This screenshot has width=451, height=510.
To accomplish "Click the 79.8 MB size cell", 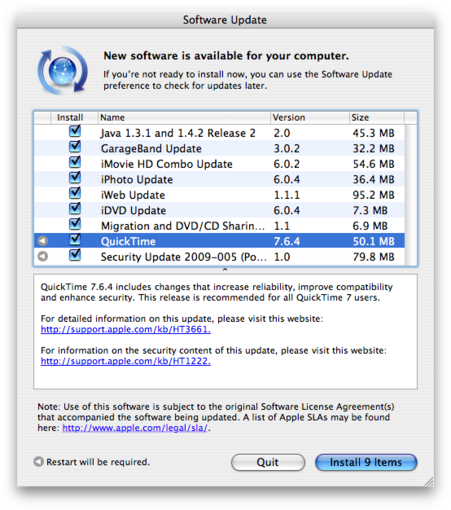I will 374,257.
